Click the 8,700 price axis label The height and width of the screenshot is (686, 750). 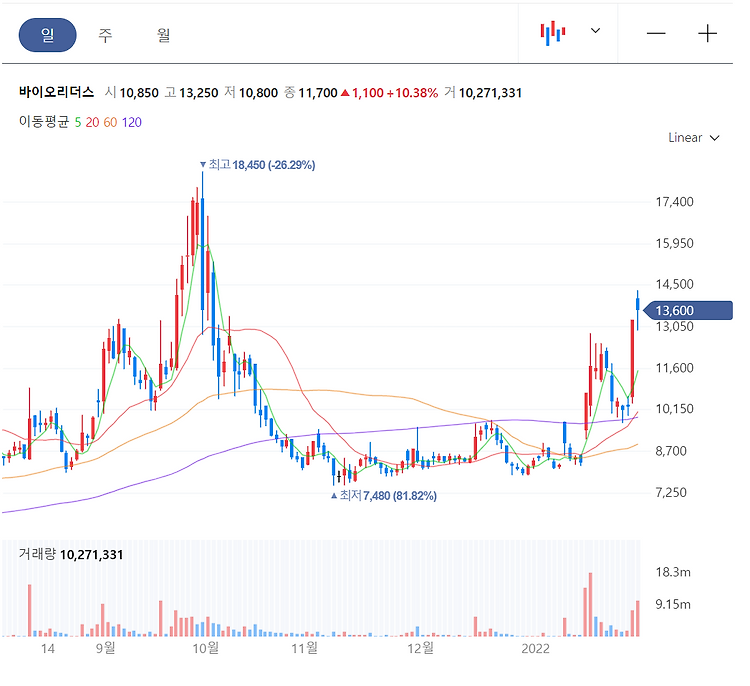[671, 451]
